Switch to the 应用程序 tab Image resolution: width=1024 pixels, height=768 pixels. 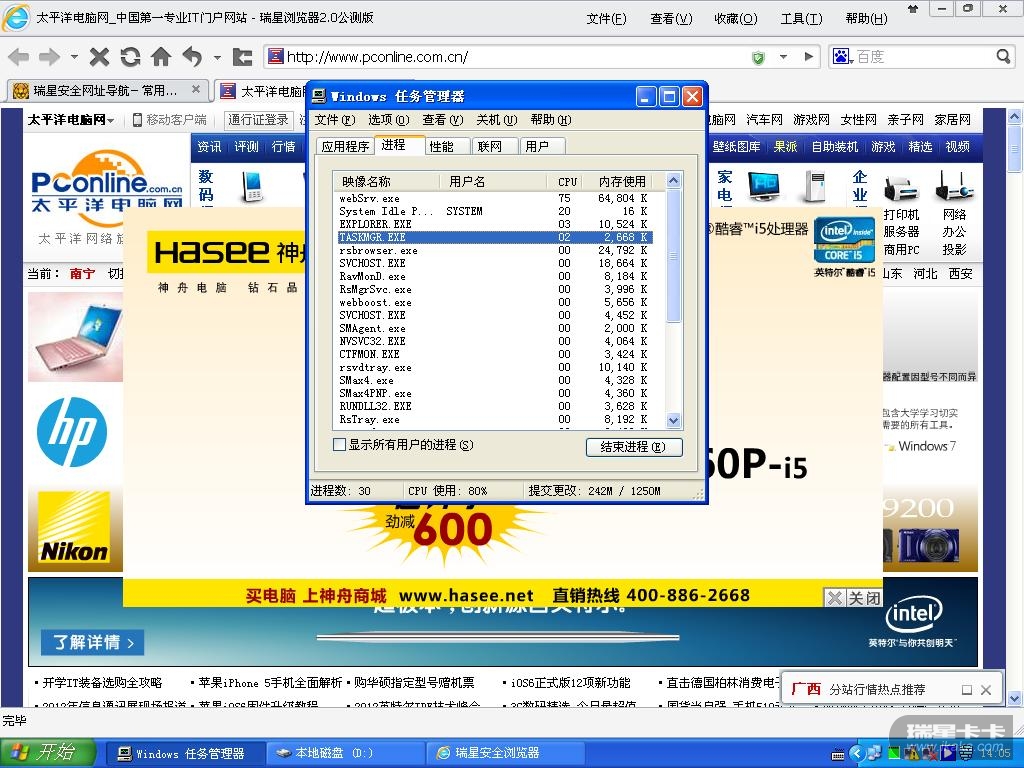(x=345, y=146)
